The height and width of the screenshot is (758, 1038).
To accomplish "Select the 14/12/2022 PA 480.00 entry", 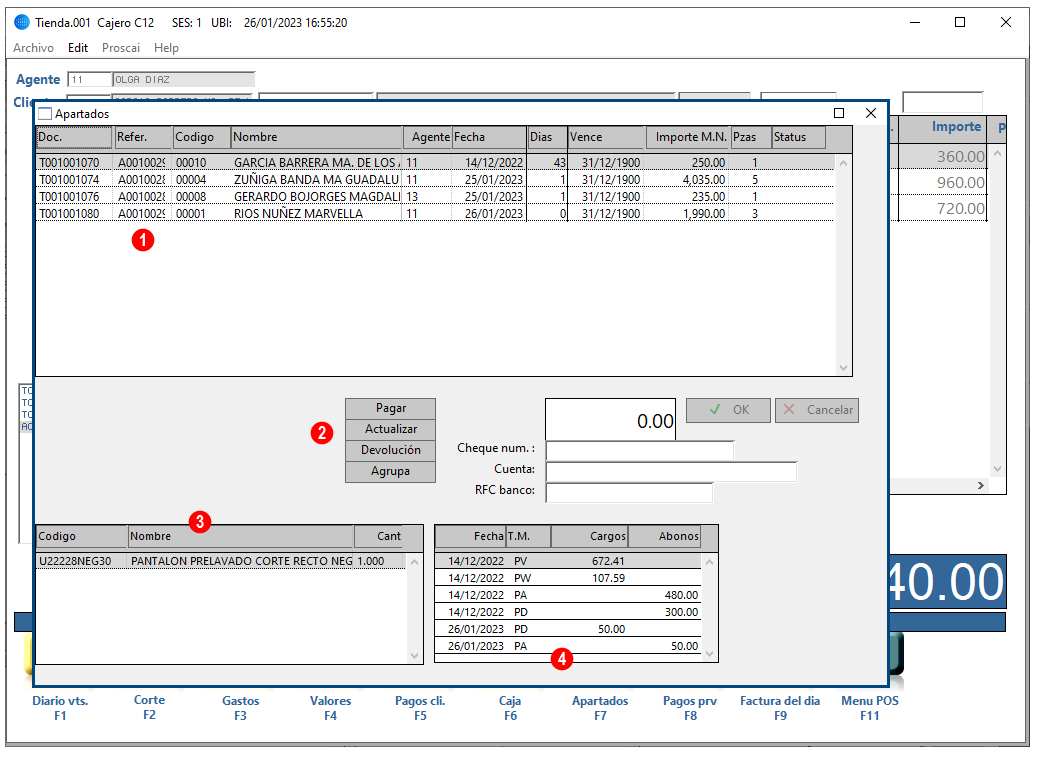I will (568, 595).
